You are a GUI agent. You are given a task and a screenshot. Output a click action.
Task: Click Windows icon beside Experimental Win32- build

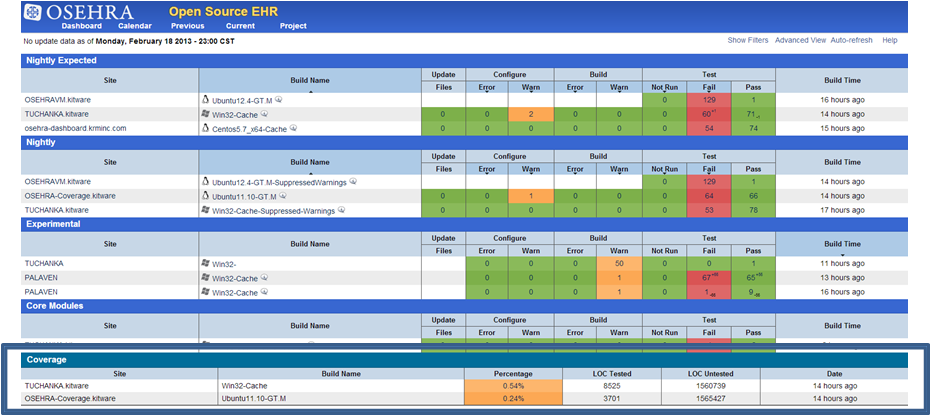click(206, 263)
